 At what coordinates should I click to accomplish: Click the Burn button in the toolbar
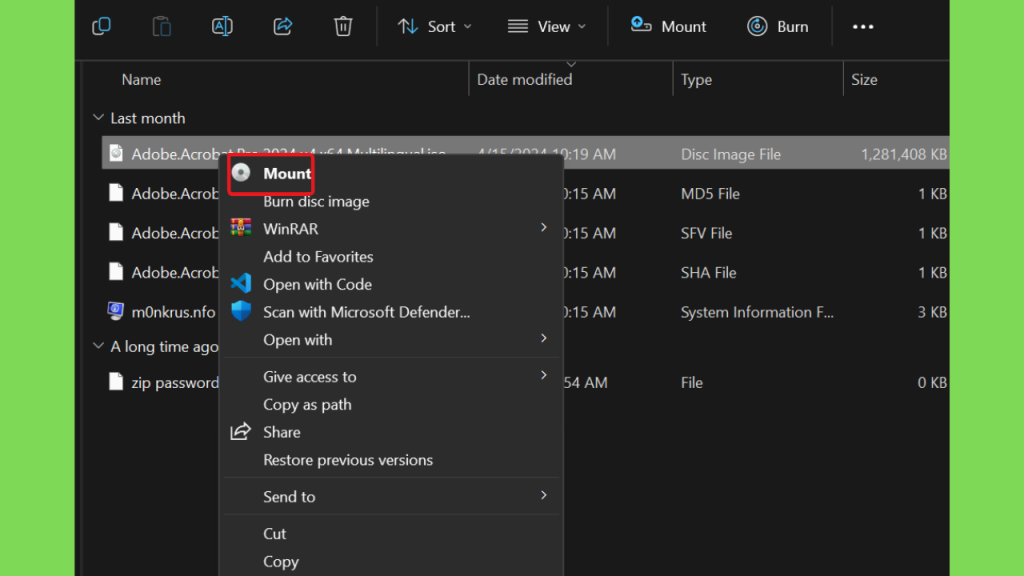point(778,27)
